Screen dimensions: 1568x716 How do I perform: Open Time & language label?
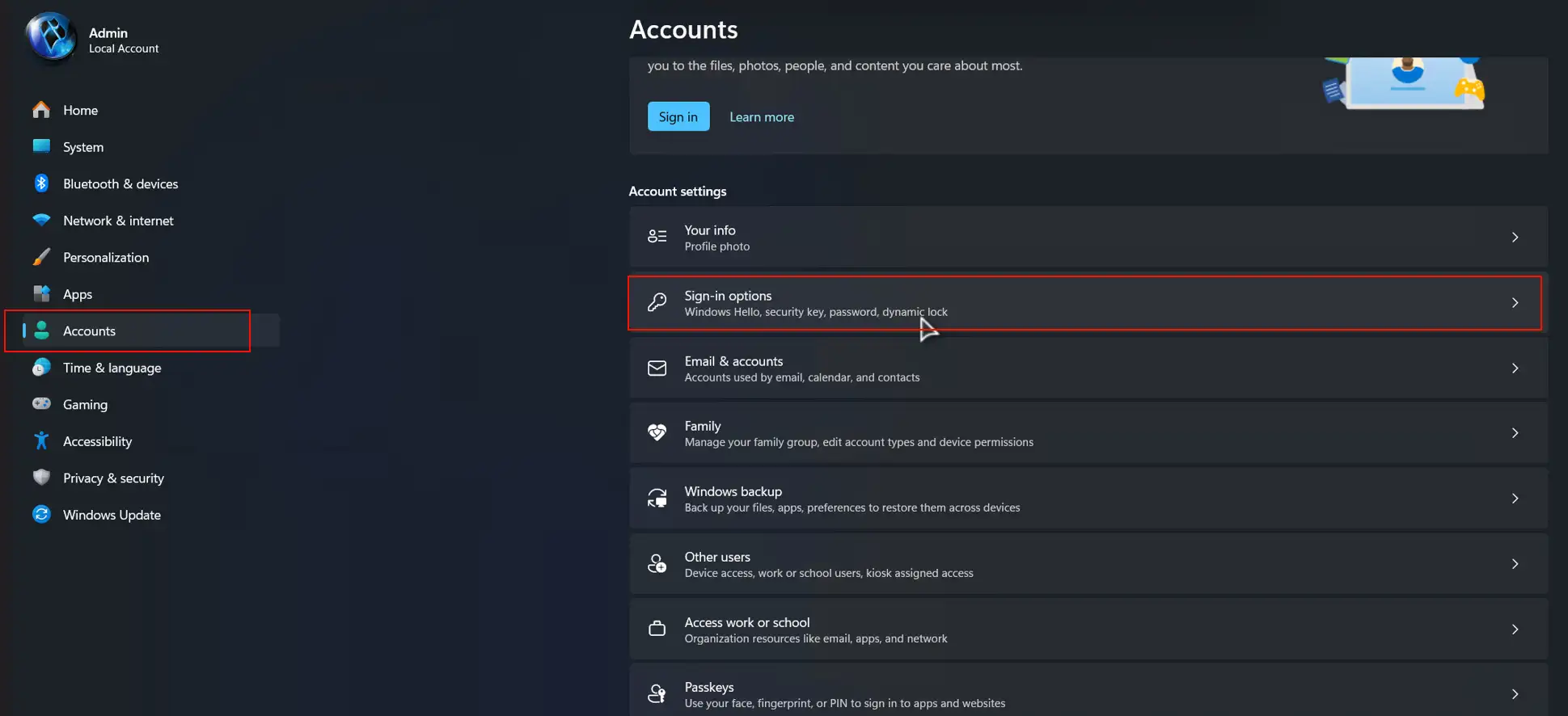pyautogui.click(x=112, y=368)
